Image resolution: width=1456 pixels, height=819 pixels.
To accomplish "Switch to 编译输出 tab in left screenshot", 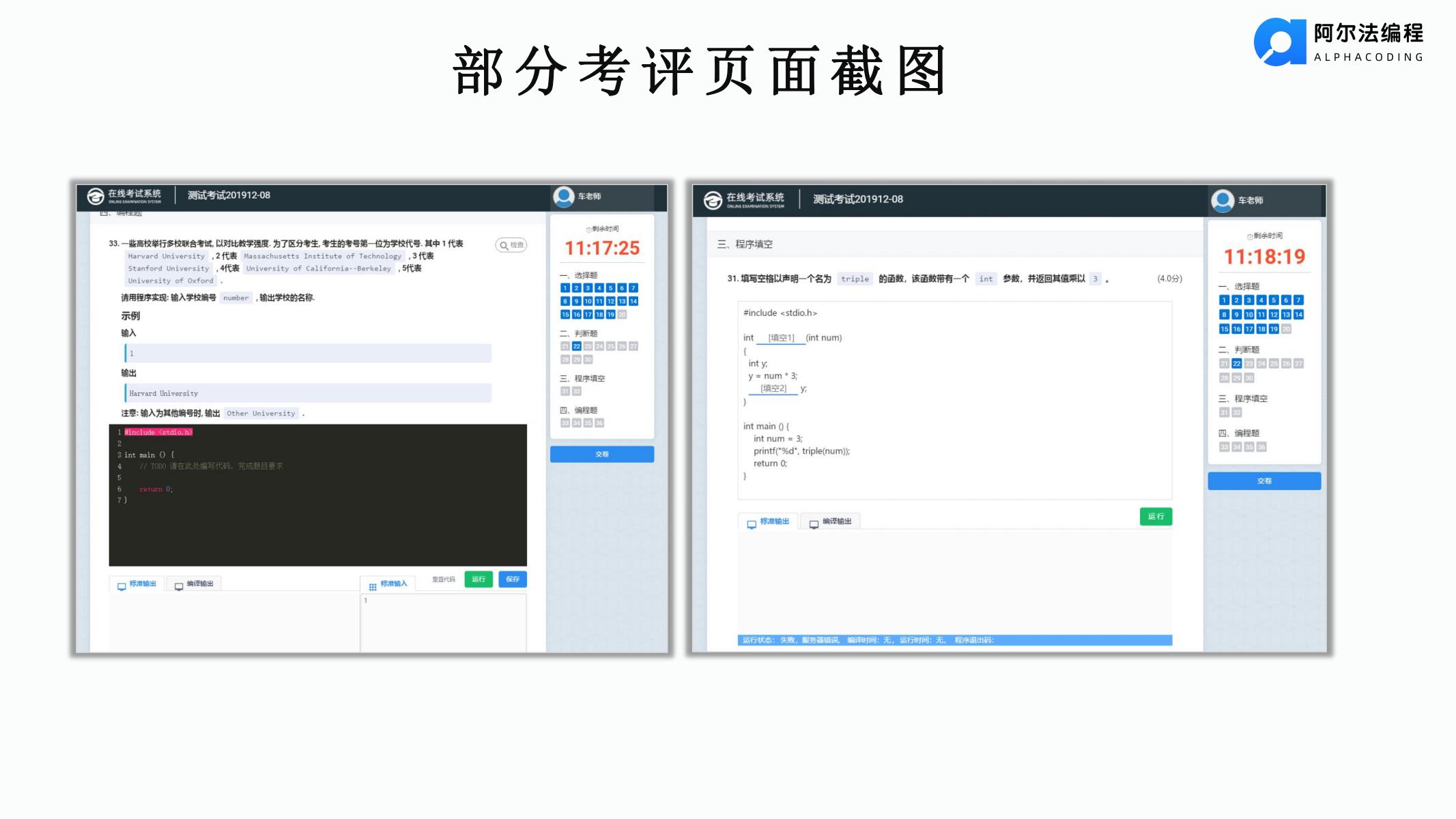I will click(194, 584).
